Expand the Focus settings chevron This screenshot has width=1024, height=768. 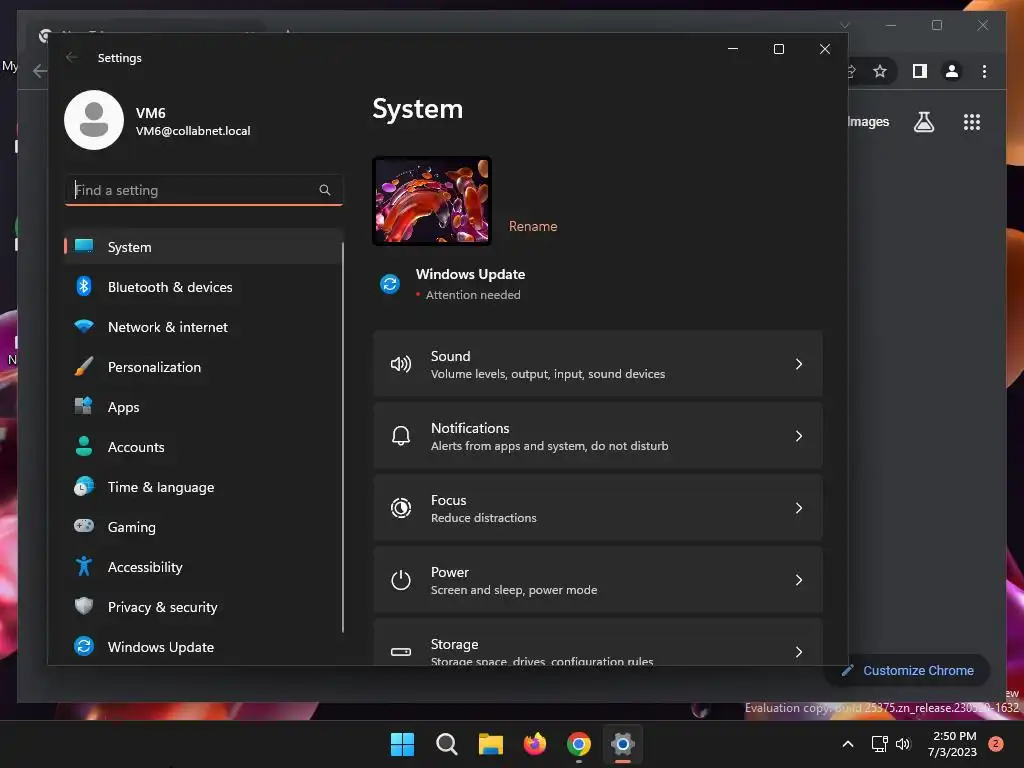tap(799, 507)
